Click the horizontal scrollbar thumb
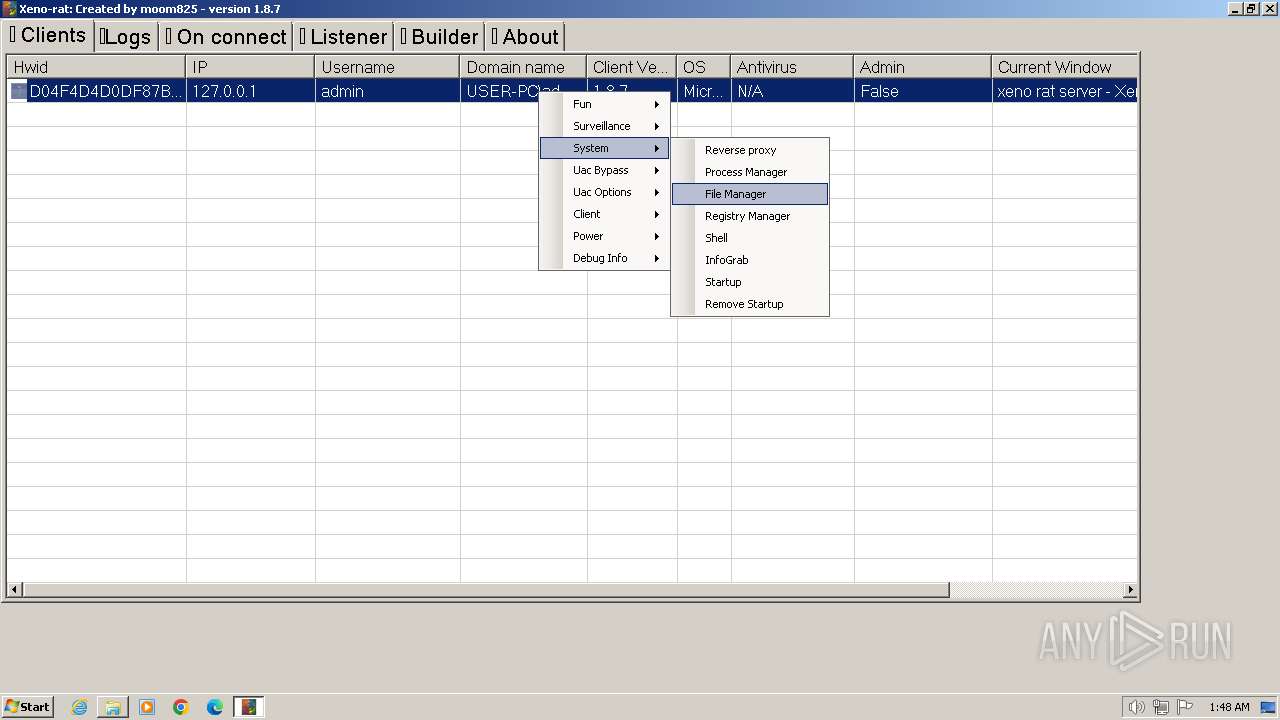 pos(486,590)
